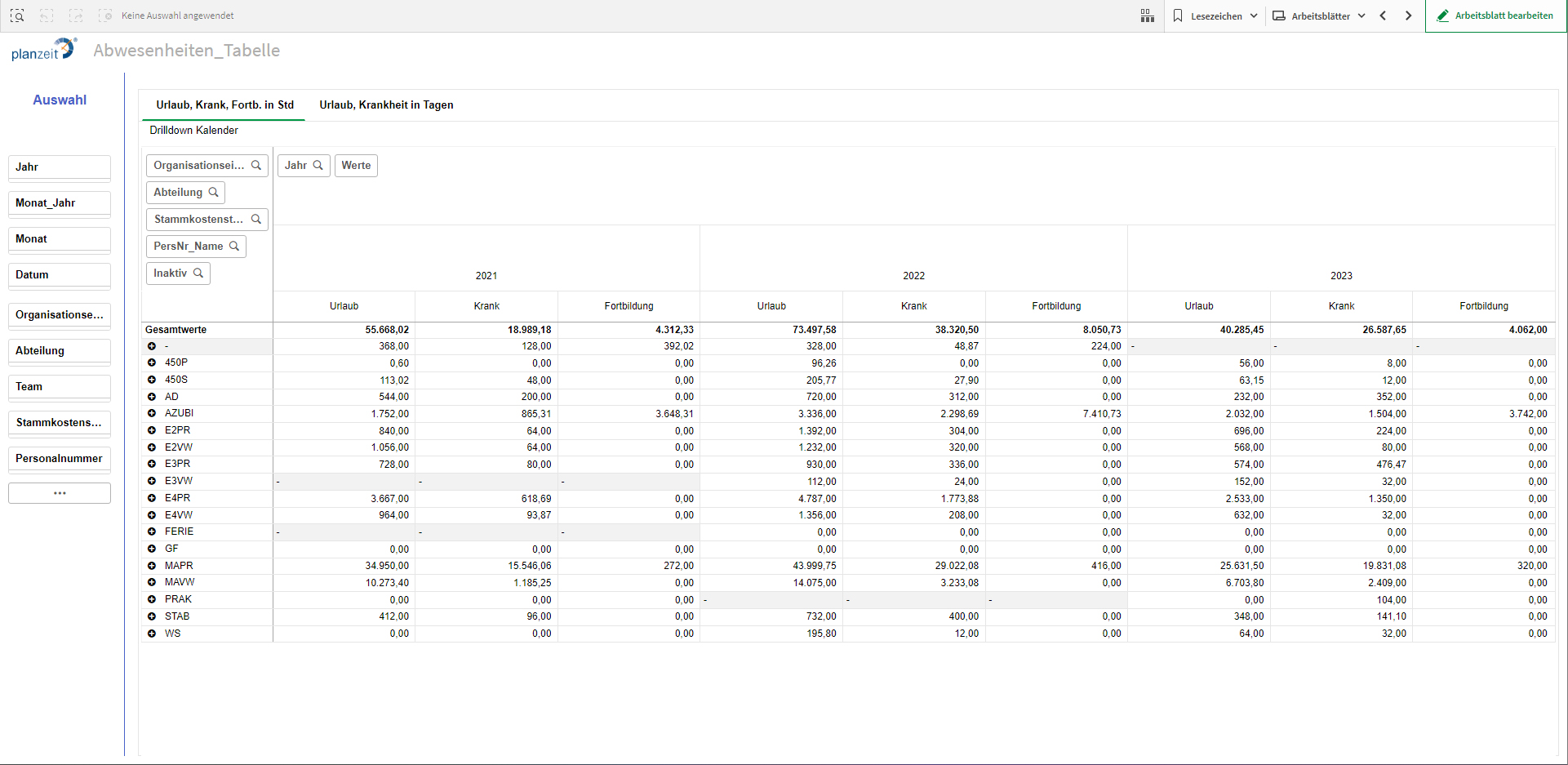Click the step back selection icon
Screen dimensions: 1568x765
pos(47,16)
